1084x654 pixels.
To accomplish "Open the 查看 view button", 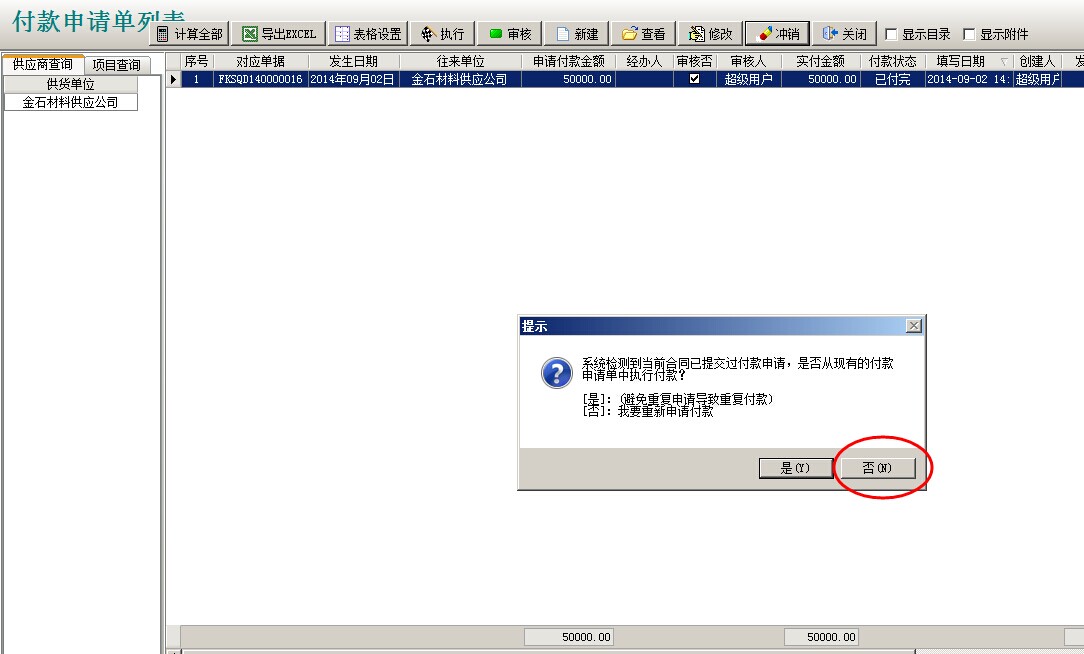I will tap(644, 34).
